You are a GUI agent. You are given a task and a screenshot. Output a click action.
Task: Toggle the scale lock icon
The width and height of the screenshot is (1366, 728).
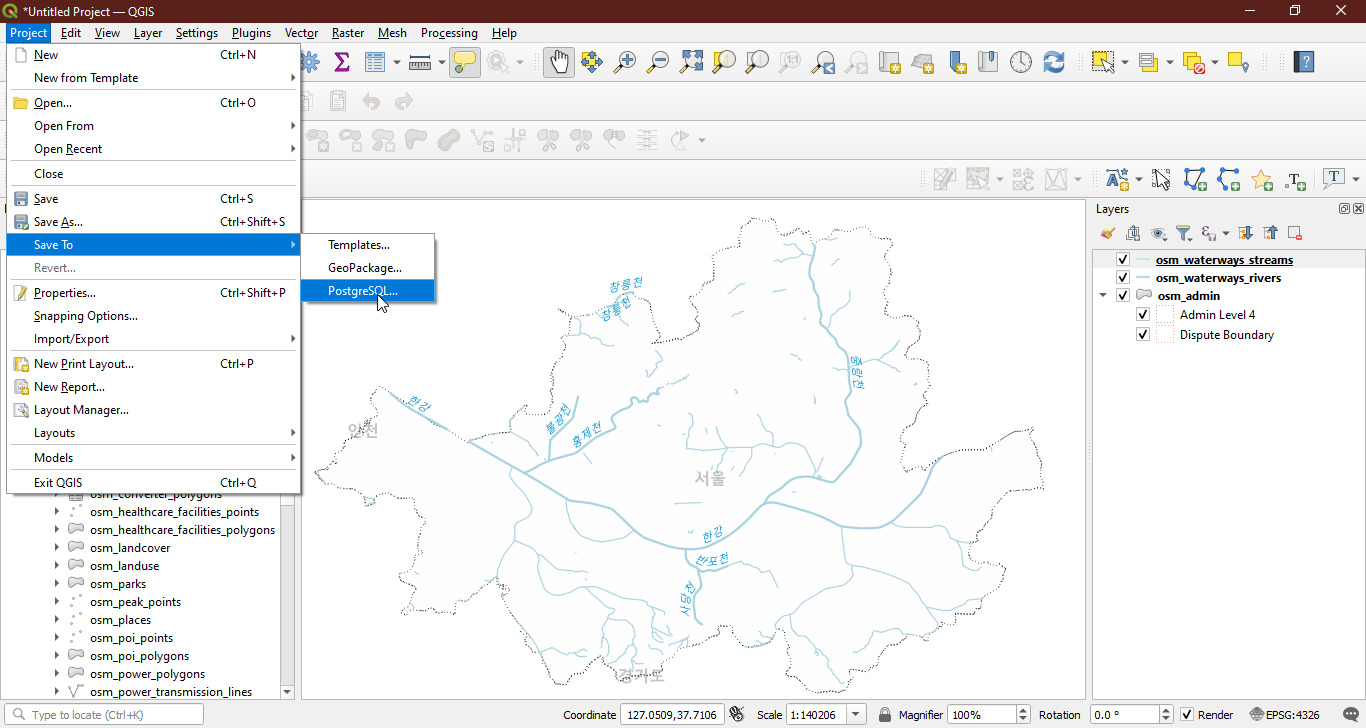884,715
